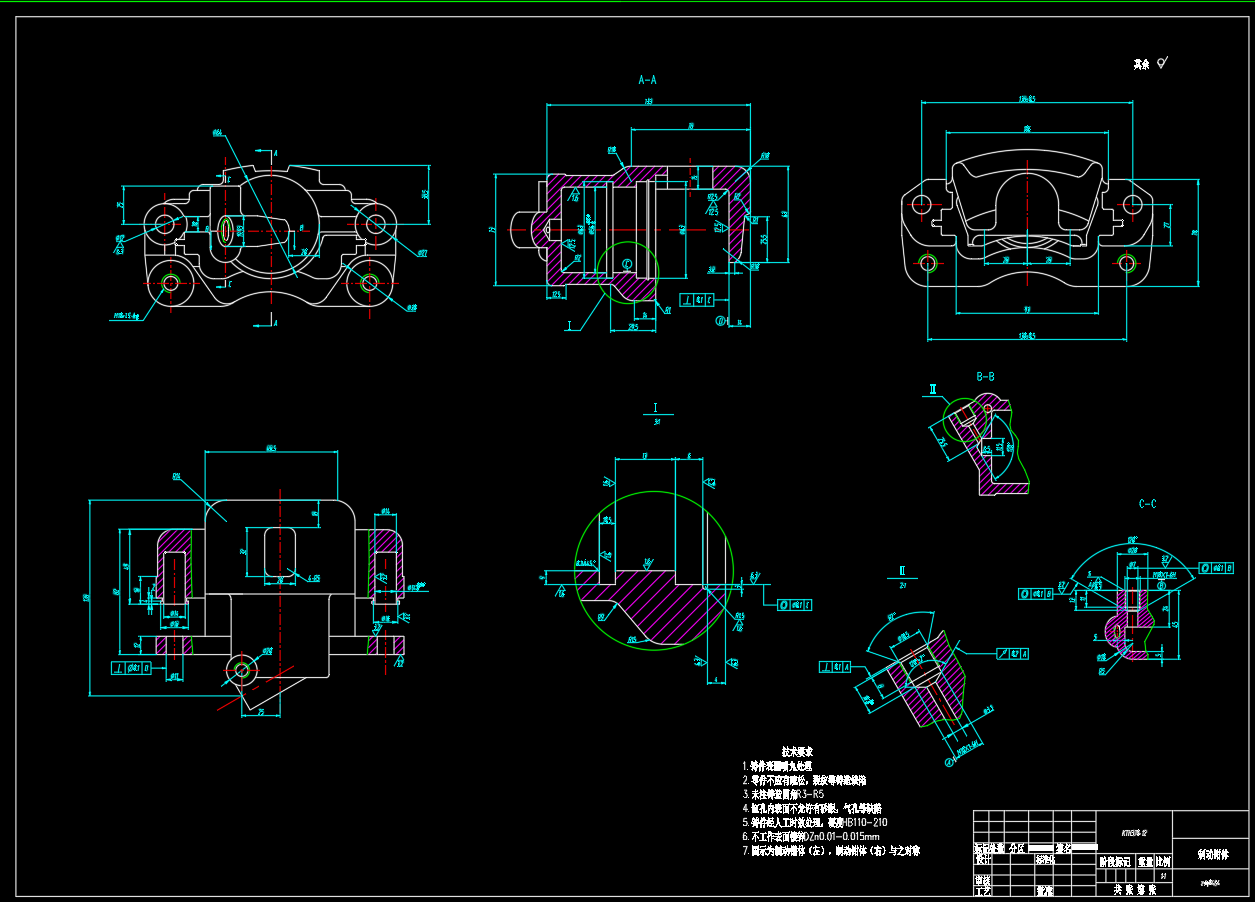1255x902 pixels.
Task: Click the "标准化" cell in title block
Action: click(1046, 859)
